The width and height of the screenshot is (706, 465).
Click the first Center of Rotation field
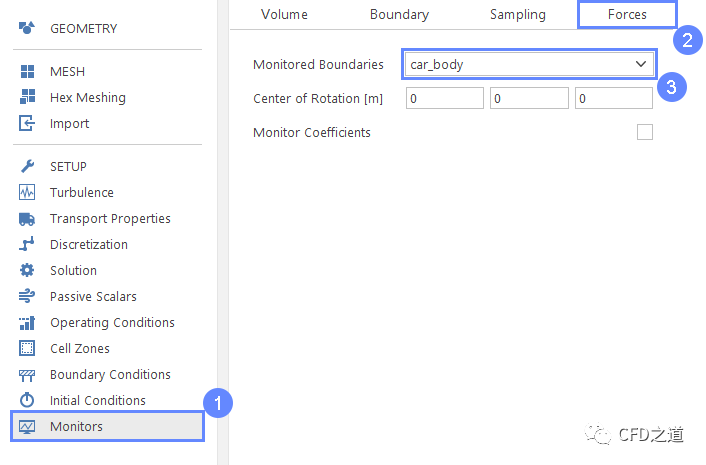(445, 98)
